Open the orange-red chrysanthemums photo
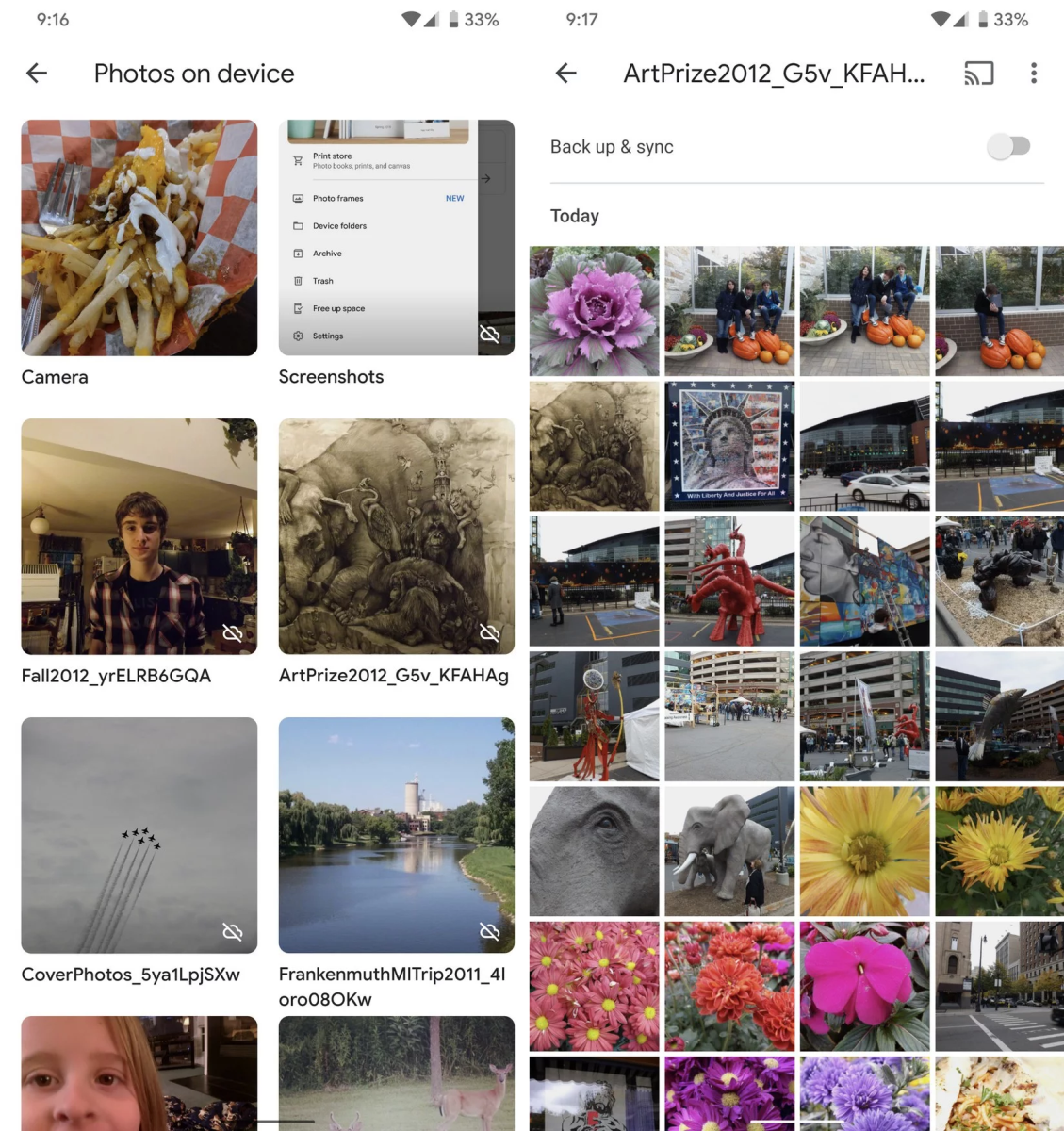This screenshot has width=1064, height=1131. [729, 987]
